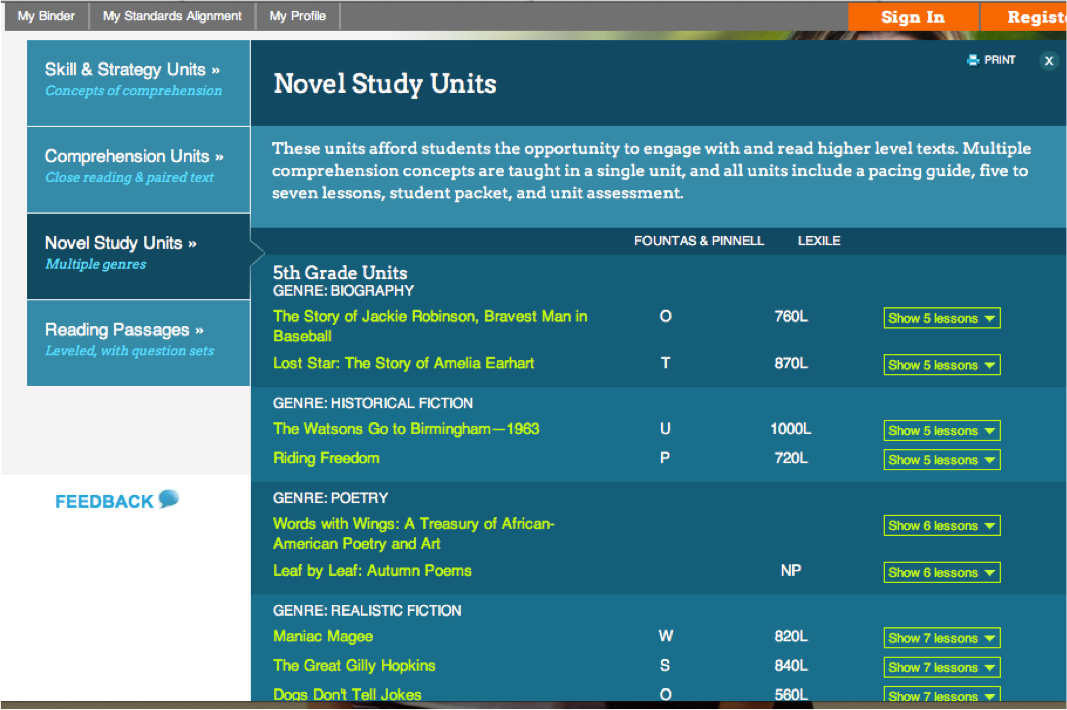
Task: Click Fountas & Pinnell level U for Watsons
Action: coord(666,429)
